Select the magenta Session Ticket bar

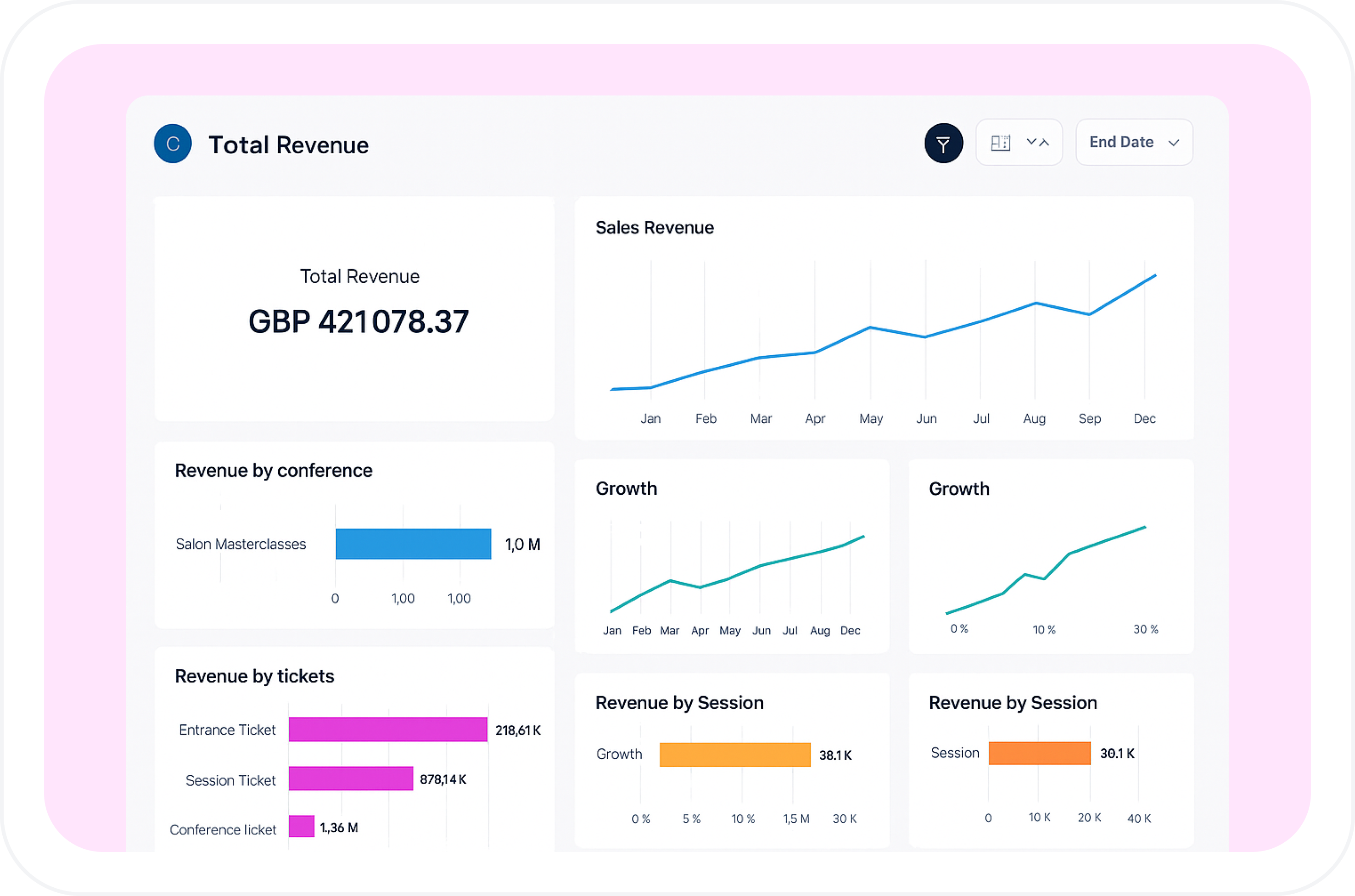350,778
